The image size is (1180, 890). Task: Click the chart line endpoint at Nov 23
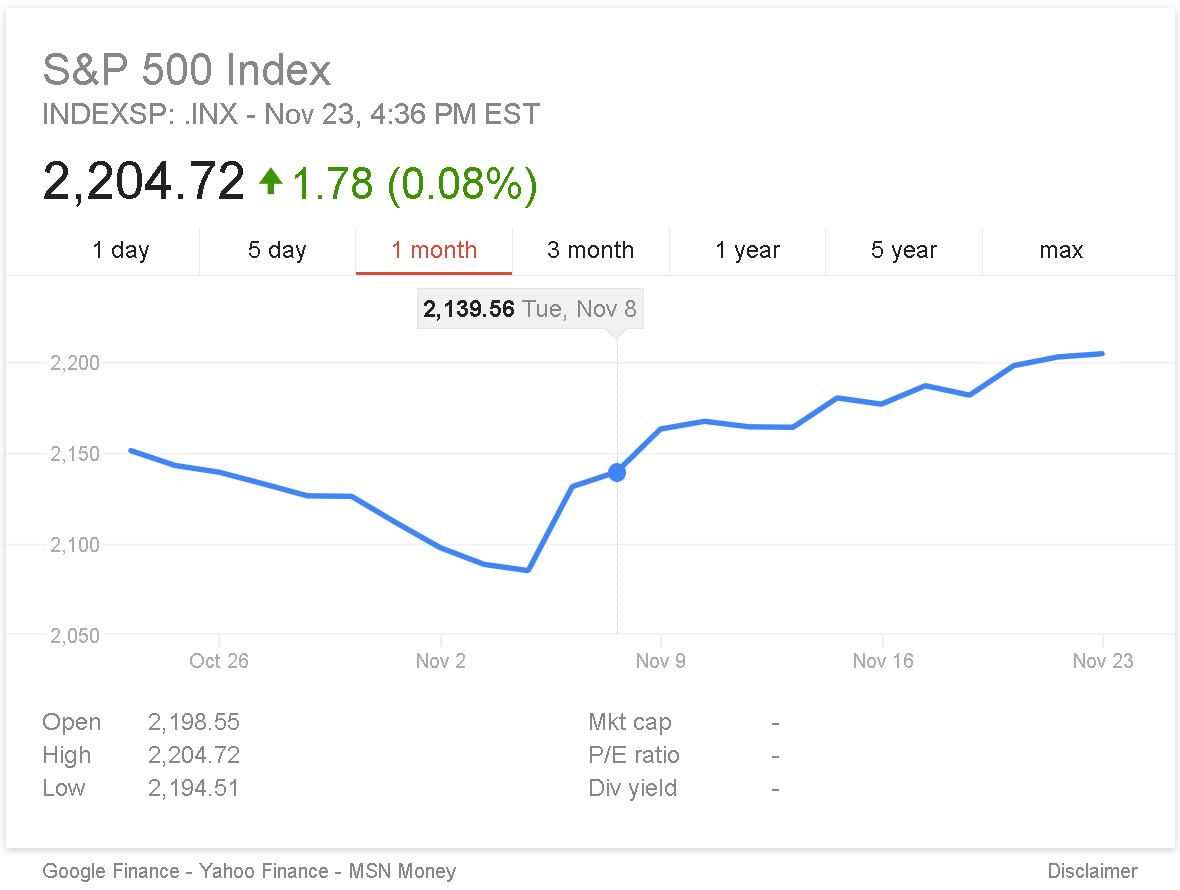tap(1103, 353)
